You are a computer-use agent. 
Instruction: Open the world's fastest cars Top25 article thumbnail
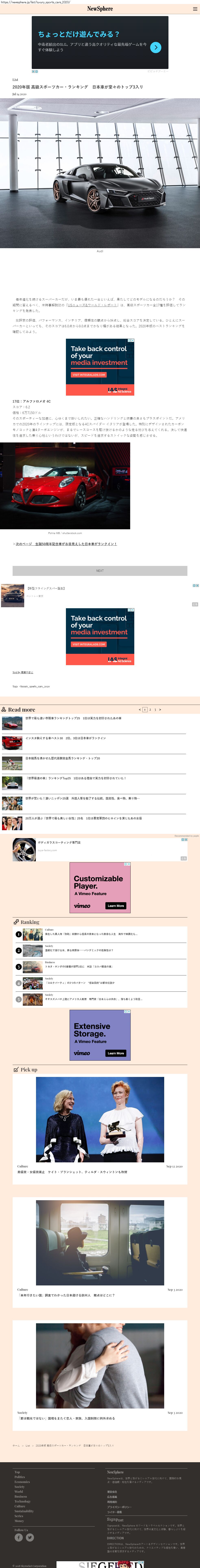12,783
